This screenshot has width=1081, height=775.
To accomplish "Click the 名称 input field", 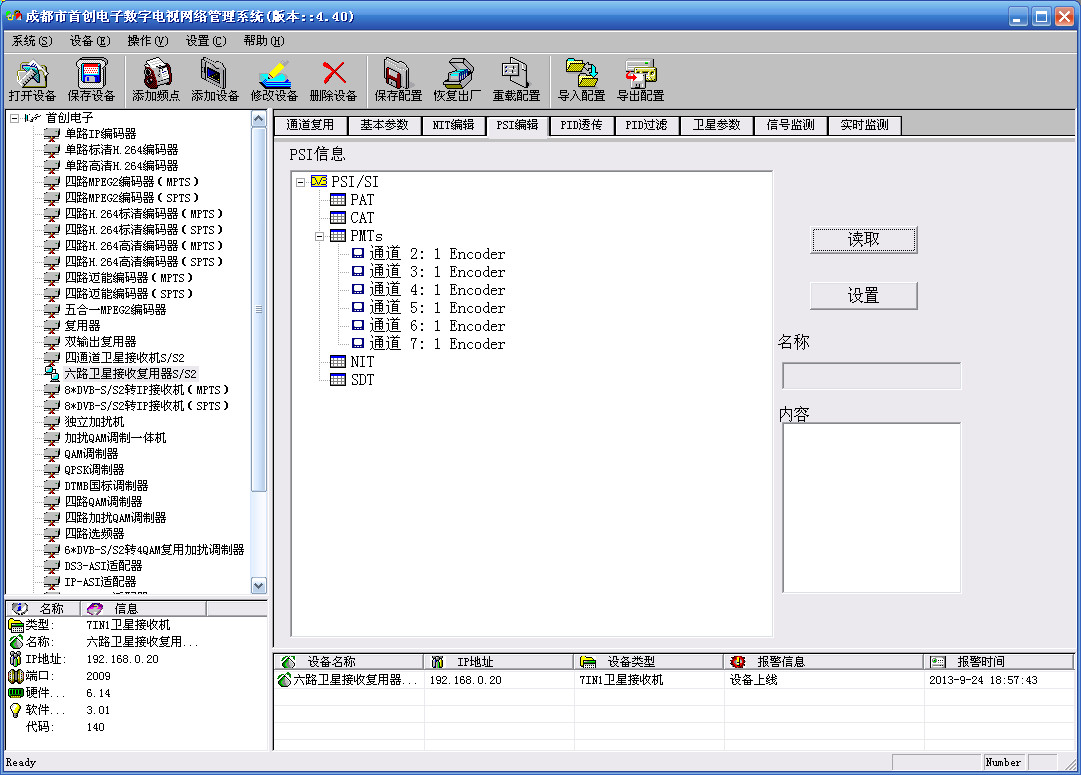I will point(871,376).
